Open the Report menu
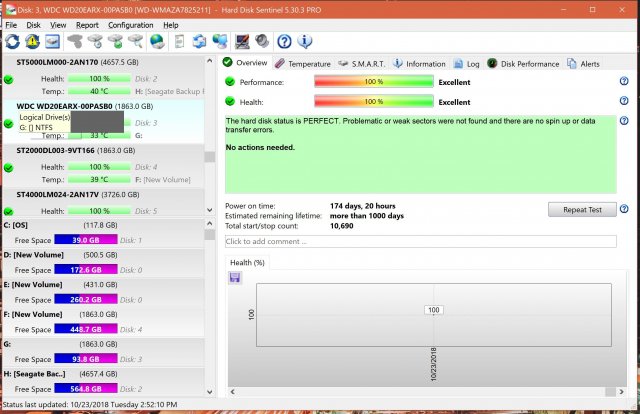The image size is (640, 414). coord(87,24)
